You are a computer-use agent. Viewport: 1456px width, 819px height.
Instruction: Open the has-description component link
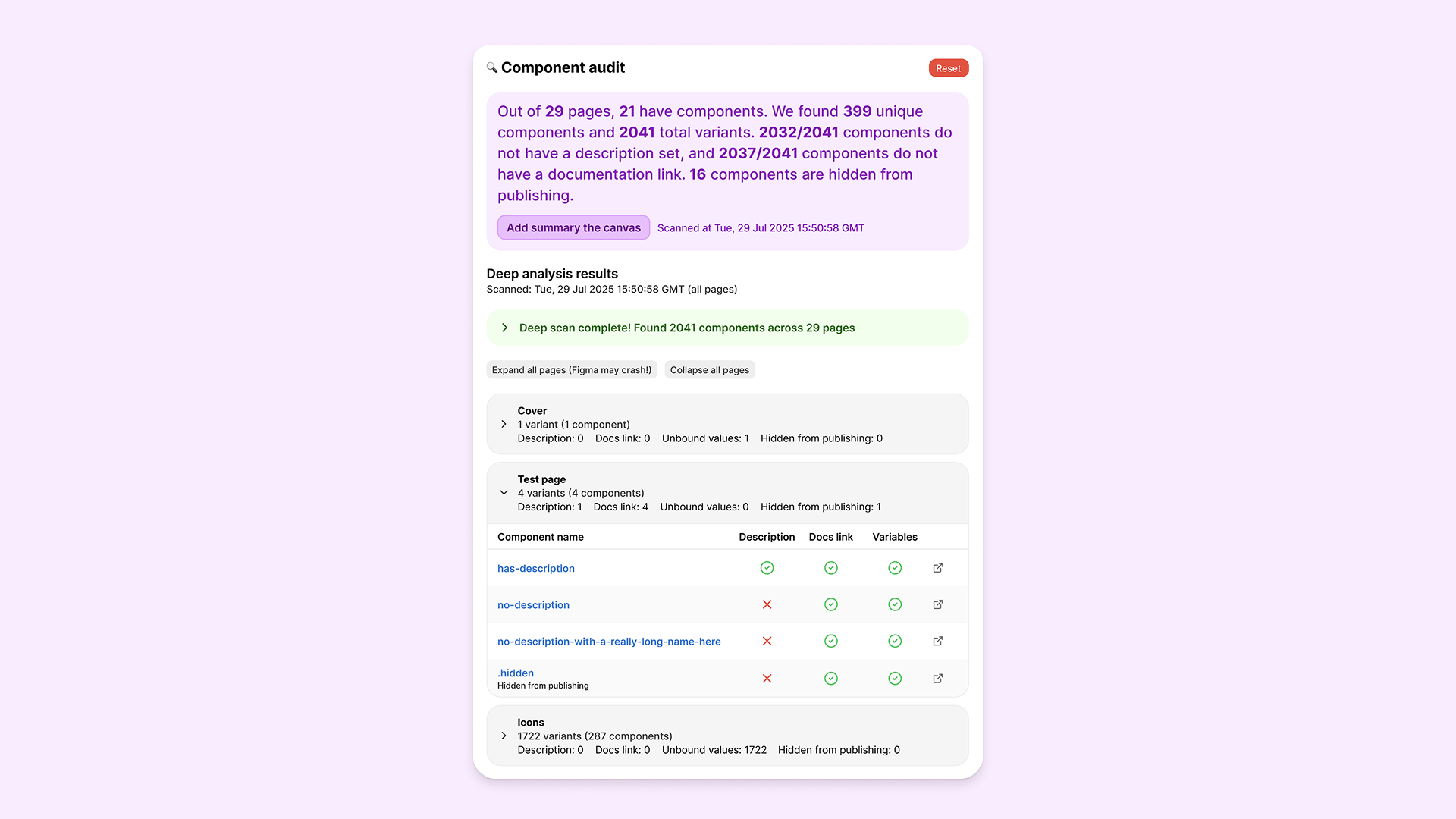(536, 568)
